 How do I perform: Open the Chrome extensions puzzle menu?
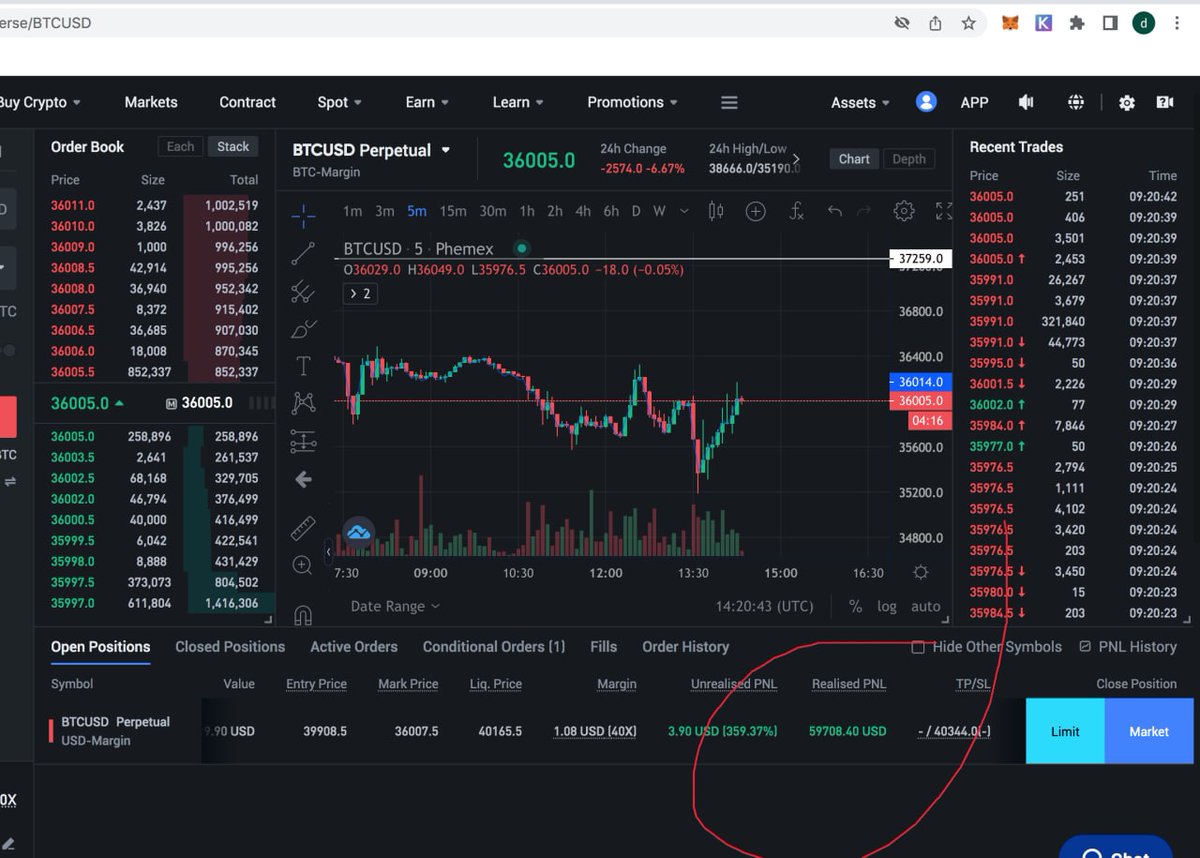click(x=1077, y=23)
